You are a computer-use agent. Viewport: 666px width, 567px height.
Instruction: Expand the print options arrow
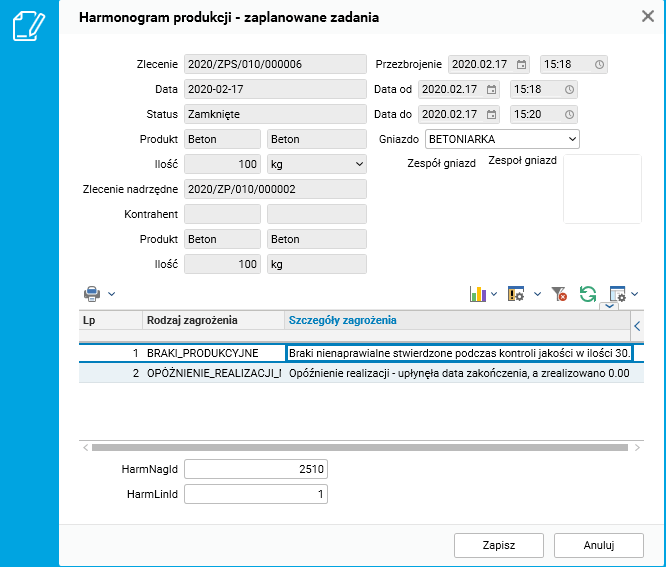pyautogui.click(x=111, y=294)
